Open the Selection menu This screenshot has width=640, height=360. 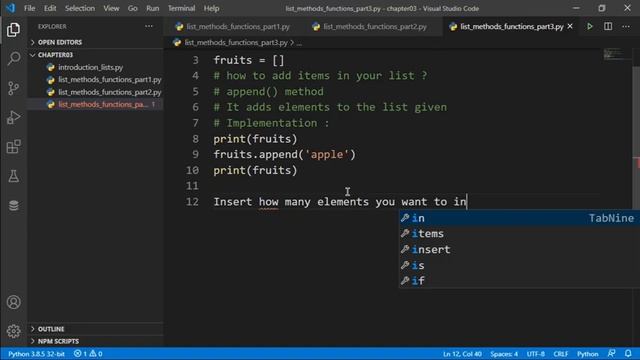80,8
